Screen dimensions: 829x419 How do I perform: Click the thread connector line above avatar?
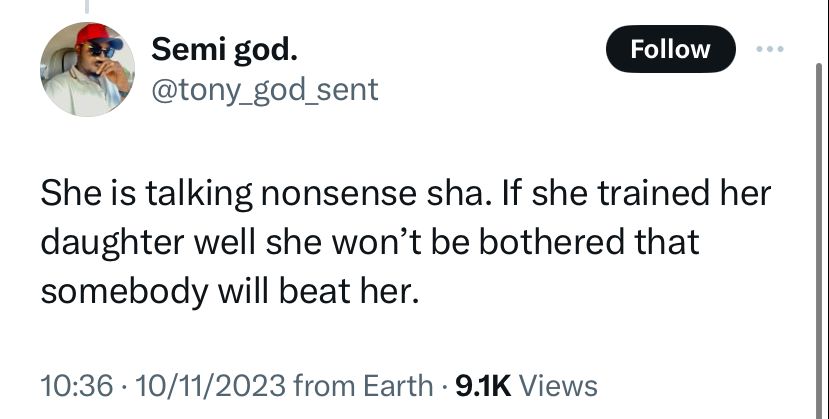87,6
